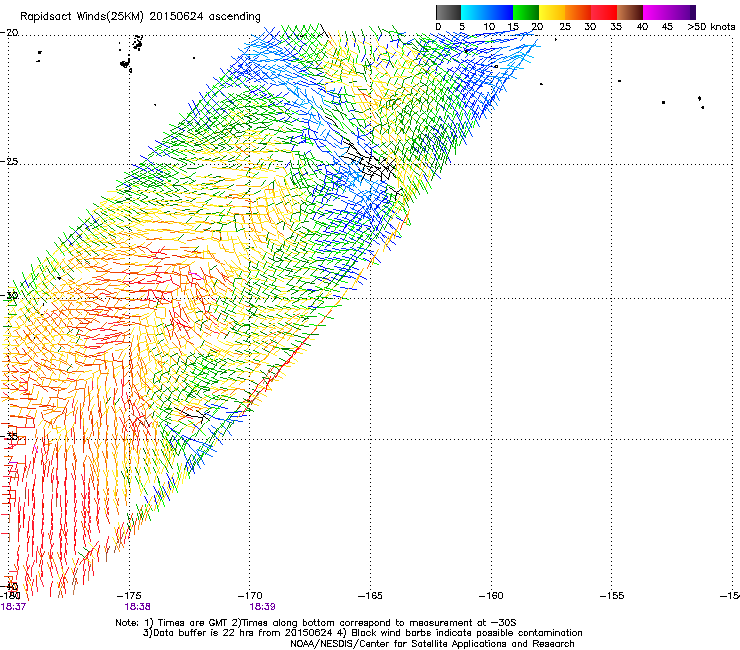The image size is (740, 650).
Task: Click the red 30-35 knots legend segment
Action: point(604,12)
